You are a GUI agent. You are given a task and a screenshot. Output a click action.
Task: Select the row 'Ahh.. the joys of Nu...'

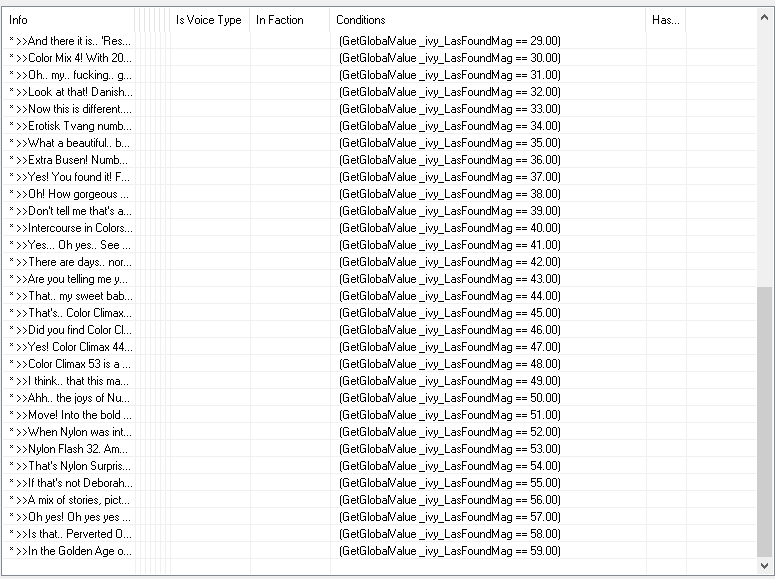click(x=379, y=398)
